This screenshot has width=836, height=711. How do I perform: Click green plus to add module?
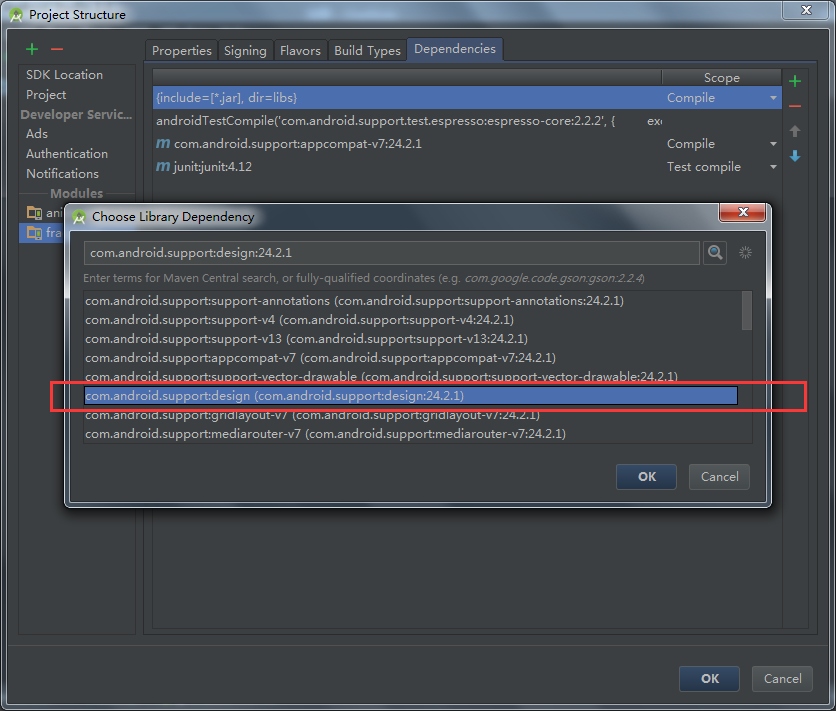pos(32,49)
